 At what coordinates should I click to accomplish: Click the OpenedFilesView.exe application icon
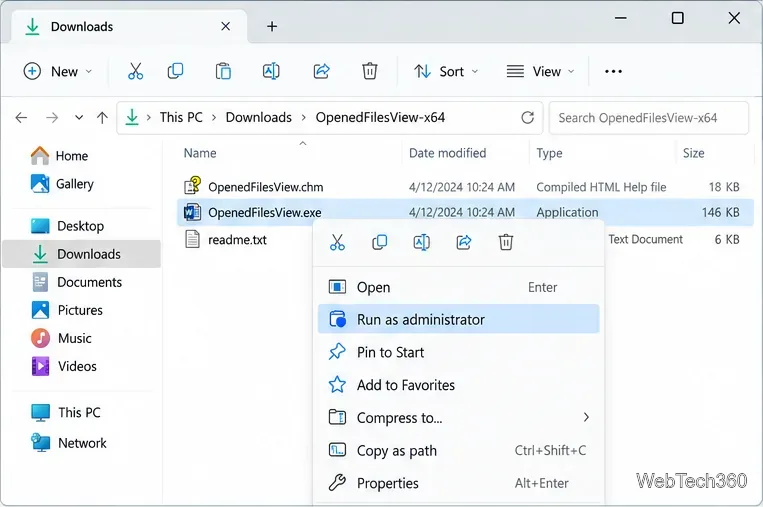point(192,212)
